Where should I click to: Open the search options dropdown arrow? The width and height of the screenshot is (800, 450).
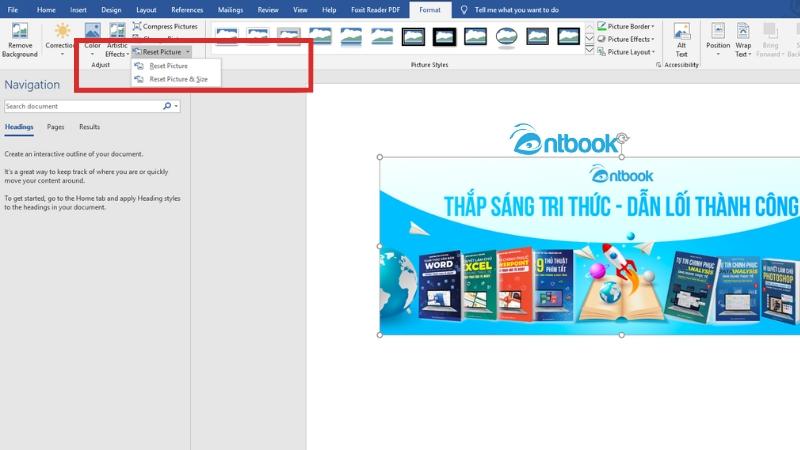click(x=177, y=106)
